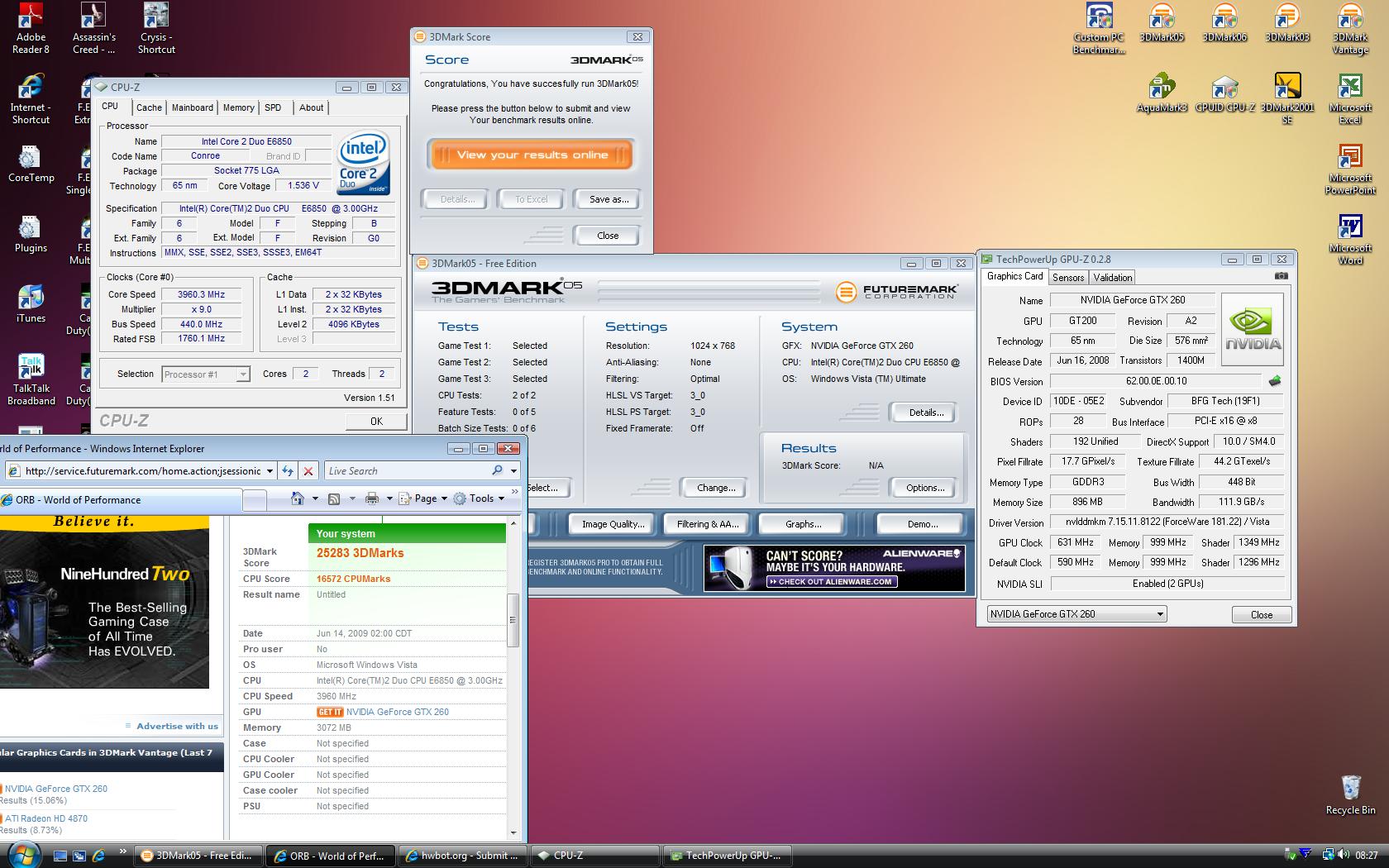Launch 3DMark06 desktop shortcut

tap(1224, 23)
